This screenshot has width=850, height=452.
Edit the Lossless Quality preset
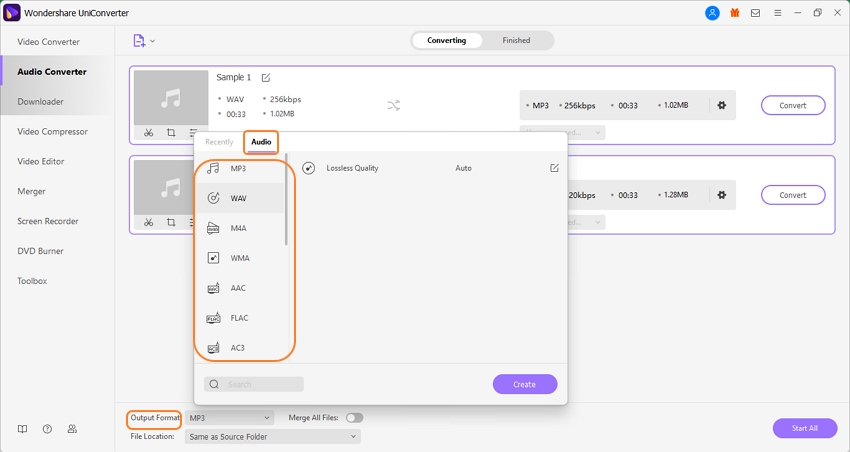tap(554, 168)
